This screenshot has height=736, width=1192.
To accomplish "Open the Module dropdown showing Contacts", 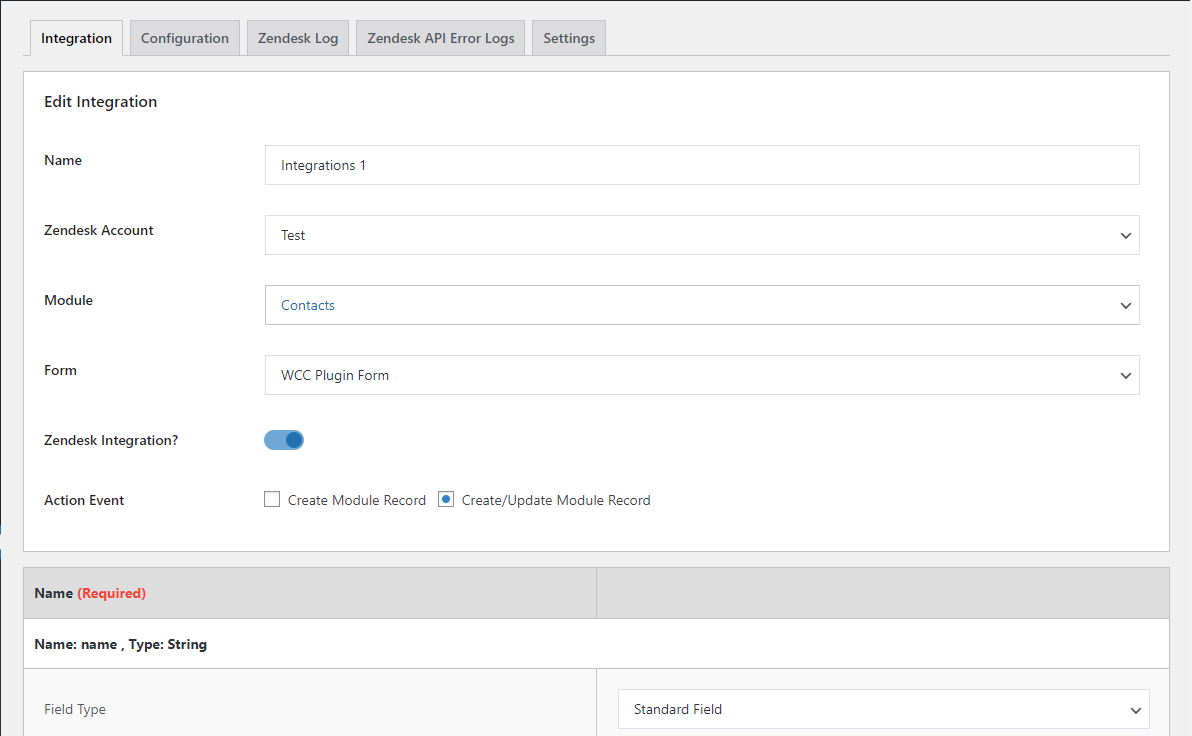I will click(702, 305).
